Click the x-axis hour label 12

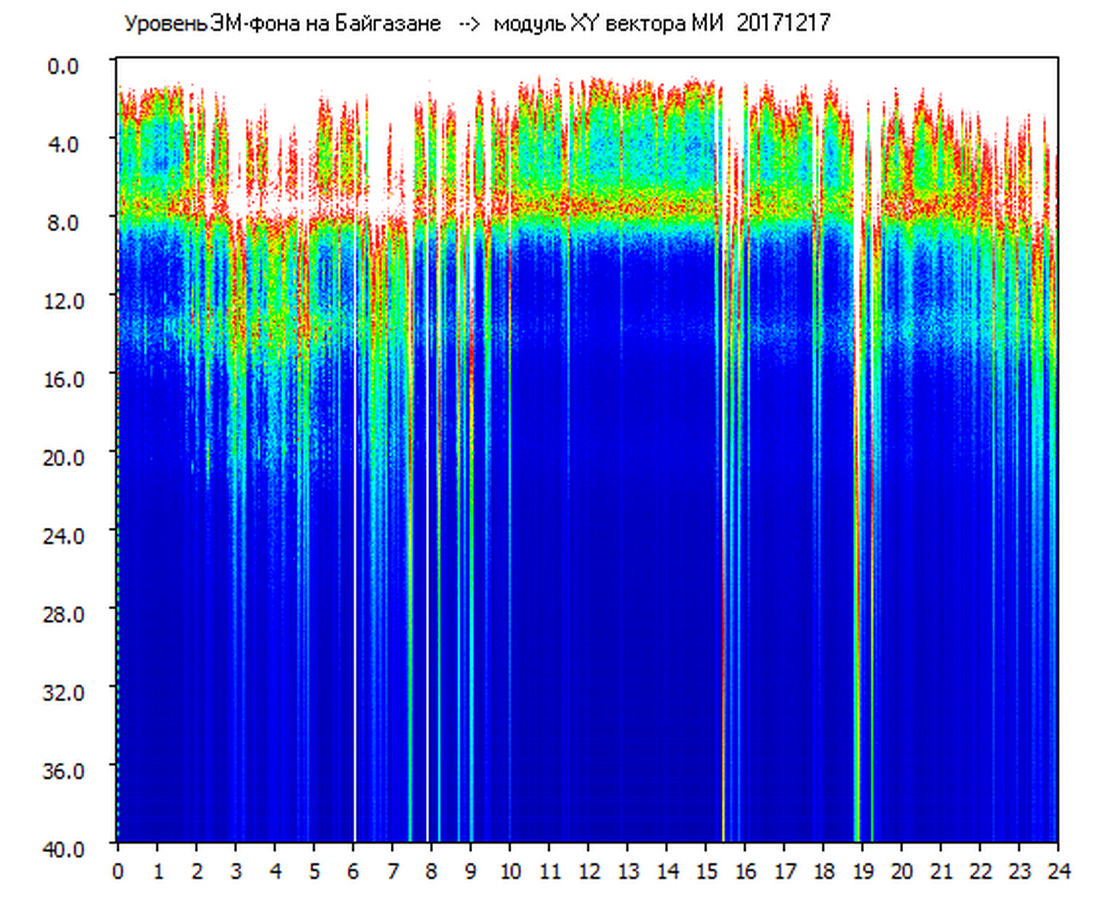coord(588,871)
